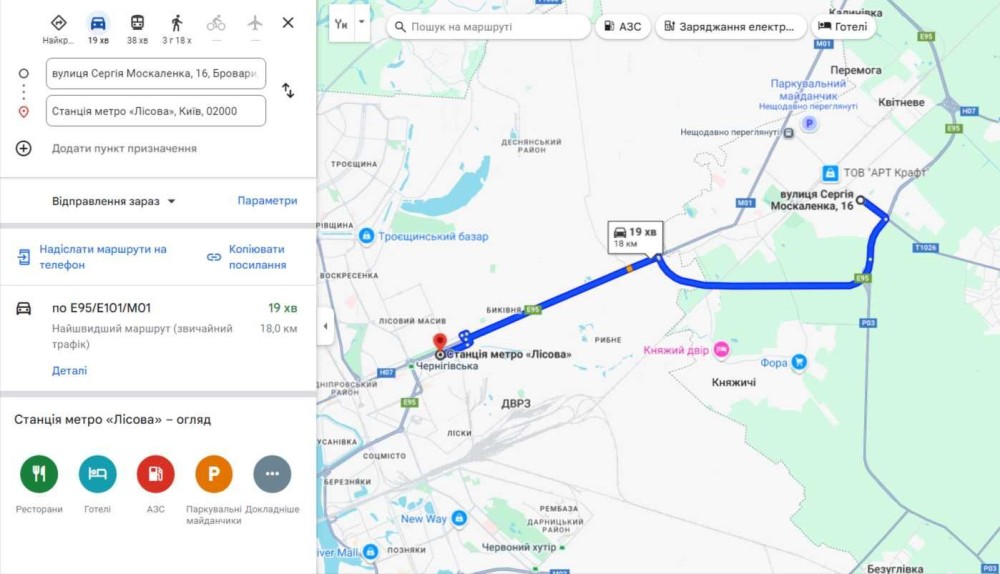Viewport: 1000px width, 574px height.
Task: Switch to public transit travel mode
Action: click(137, 24)
